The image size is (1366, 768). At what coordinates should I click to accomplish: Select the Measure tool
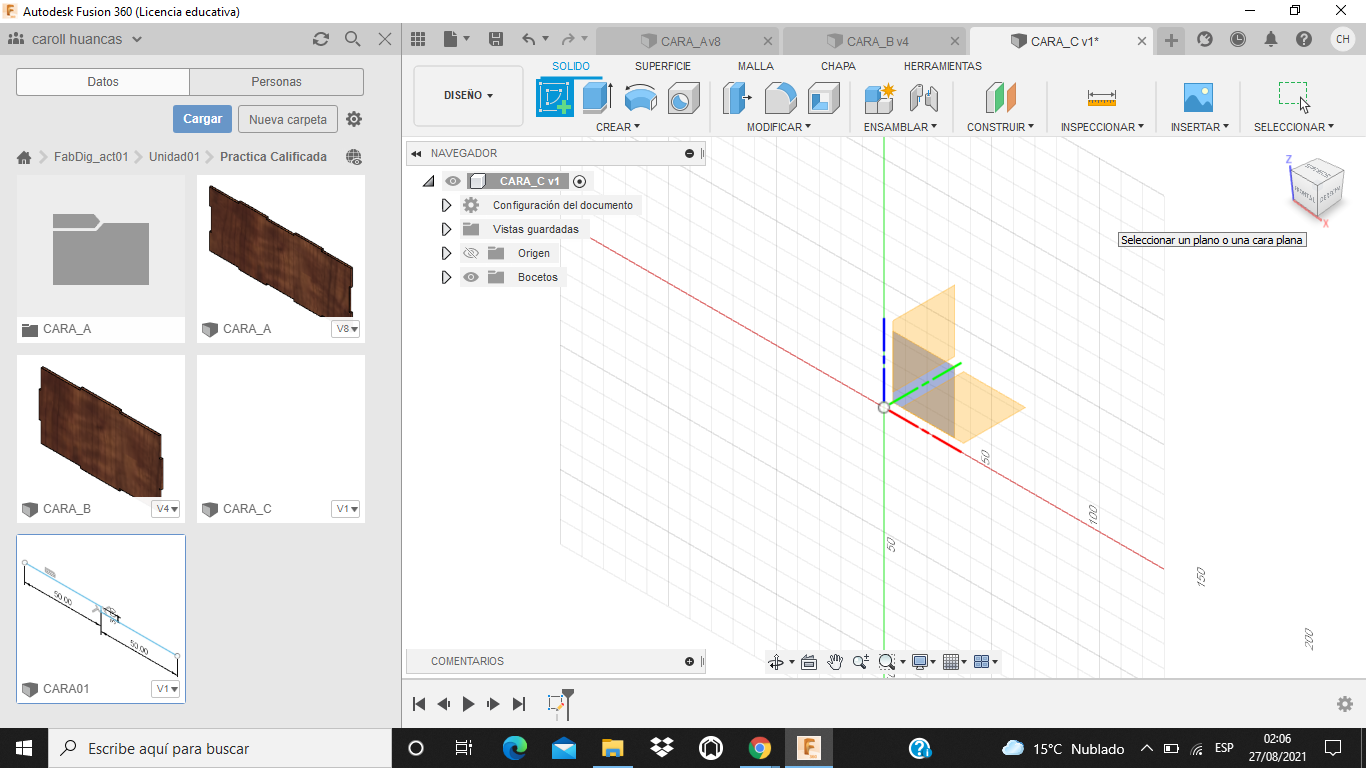click(x=1101, y=98)
